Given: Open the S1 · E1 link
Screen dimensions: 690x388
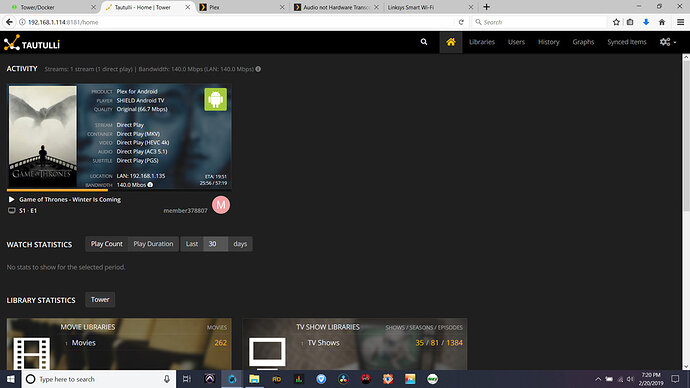Looking at the screenshot, I should [x=28, y=211].
